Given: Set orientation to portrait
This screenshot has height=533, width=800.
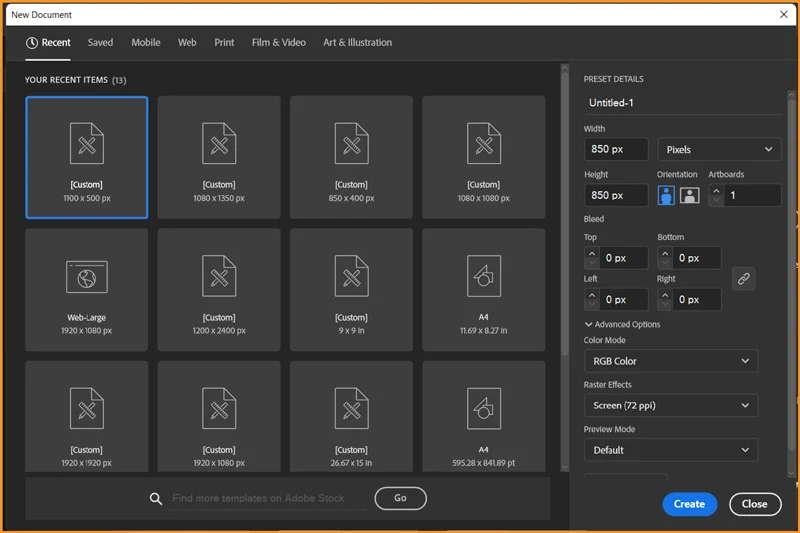Looking at the screenshot, I should (x=666, y=196).
